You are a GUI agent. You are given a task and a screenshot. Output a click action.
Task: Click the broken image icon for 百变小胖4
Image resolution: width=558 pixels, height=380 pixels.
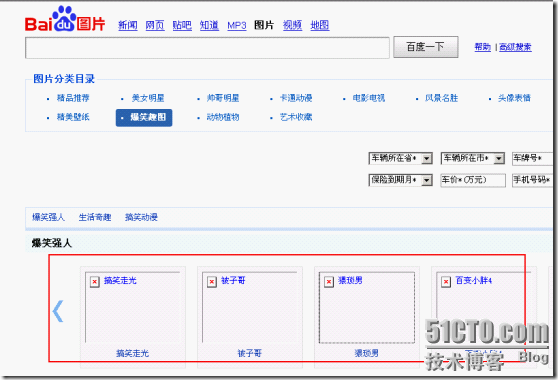(x=446, y=282)
